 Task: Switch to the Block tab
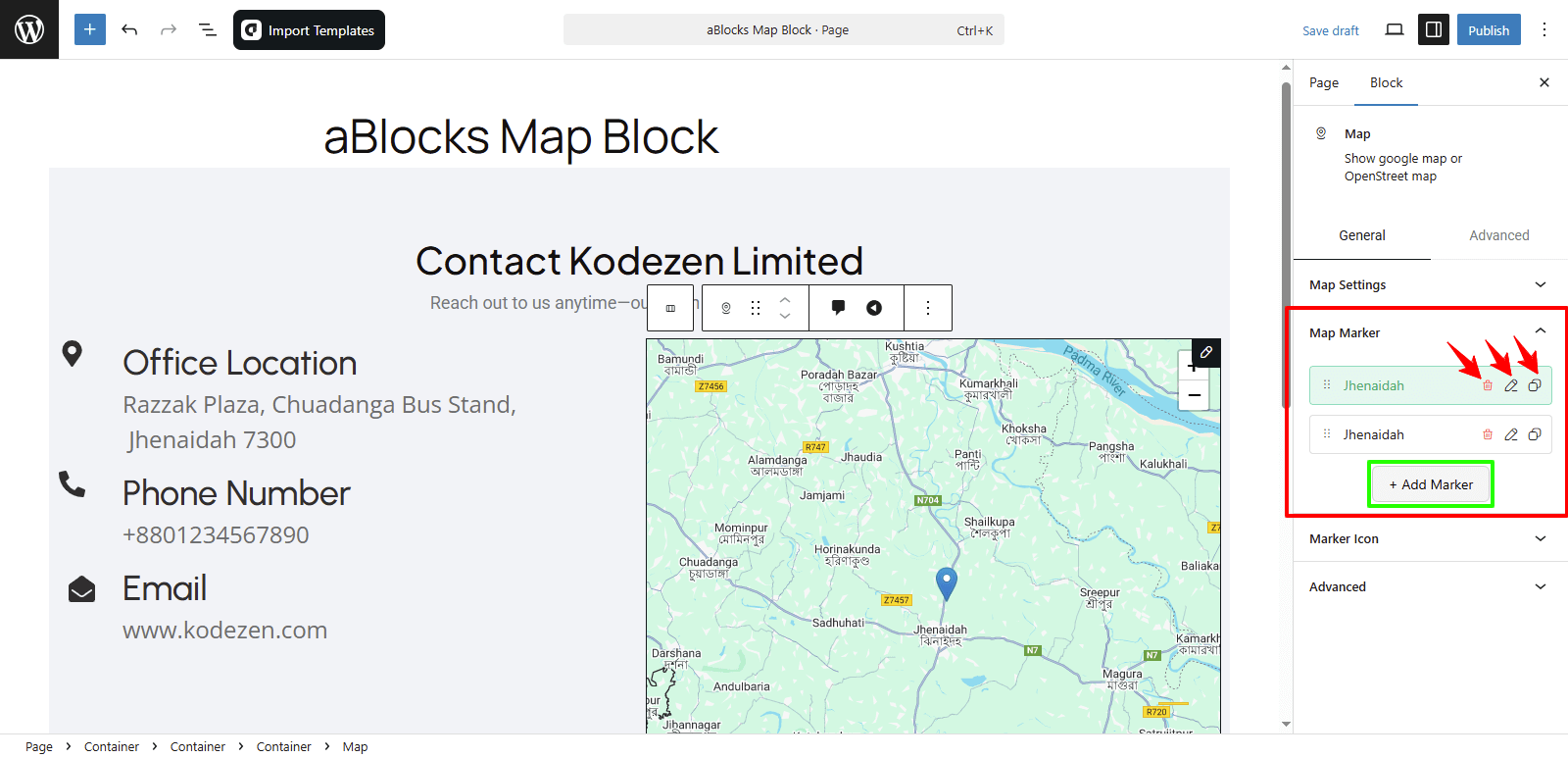[x=1386, y=82]
